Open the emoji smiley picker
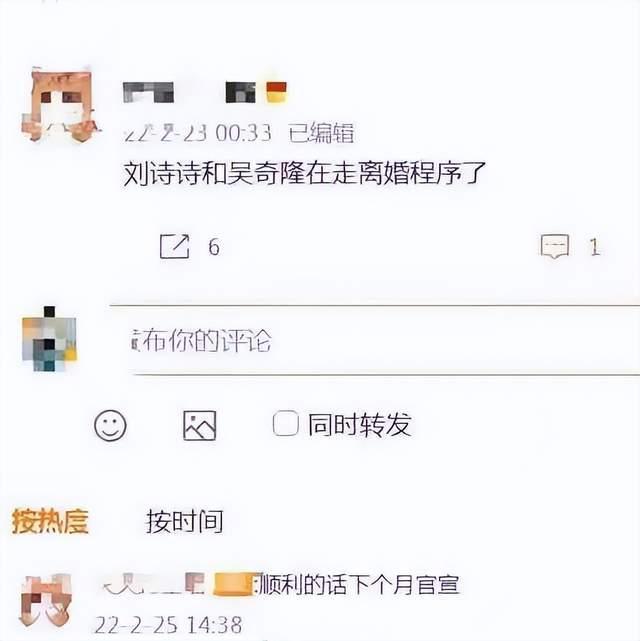The height and width of the screenshot is (641, 640). click(x=110, y=426)
